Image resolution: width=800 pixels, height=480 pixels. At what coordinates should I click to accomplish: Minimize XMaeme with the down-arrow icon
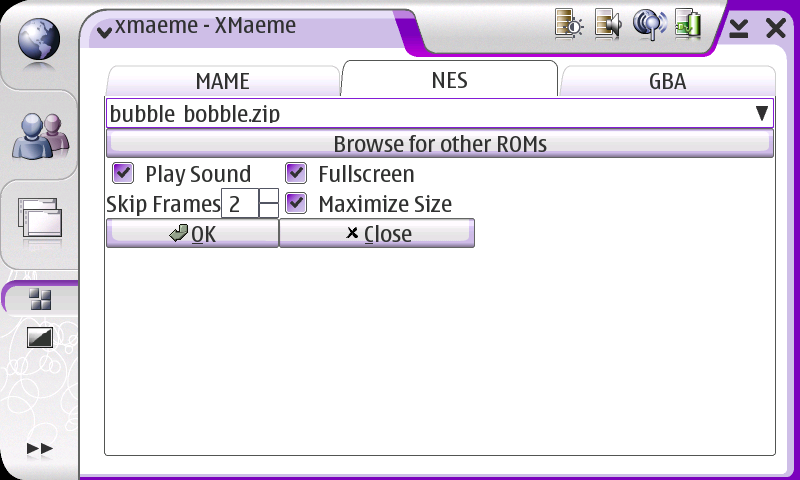738,29
